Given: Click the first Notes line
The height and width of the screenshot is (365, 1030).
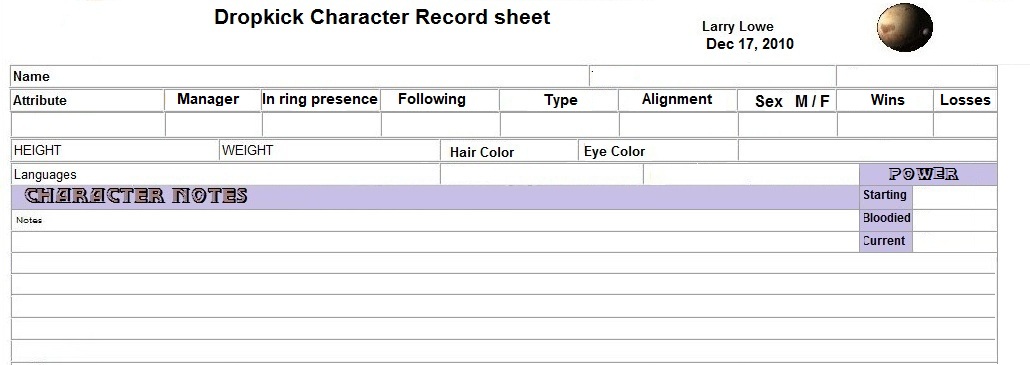Looking at the screenshot, I should point(435,221).
